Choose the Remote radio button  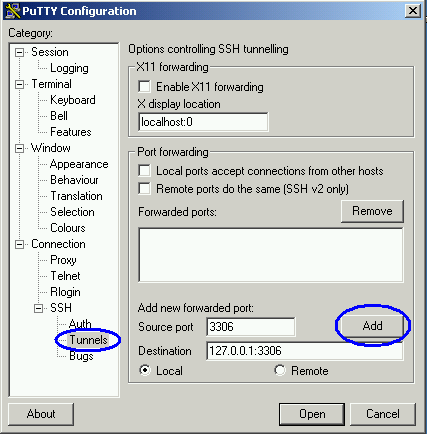point(280,370)
